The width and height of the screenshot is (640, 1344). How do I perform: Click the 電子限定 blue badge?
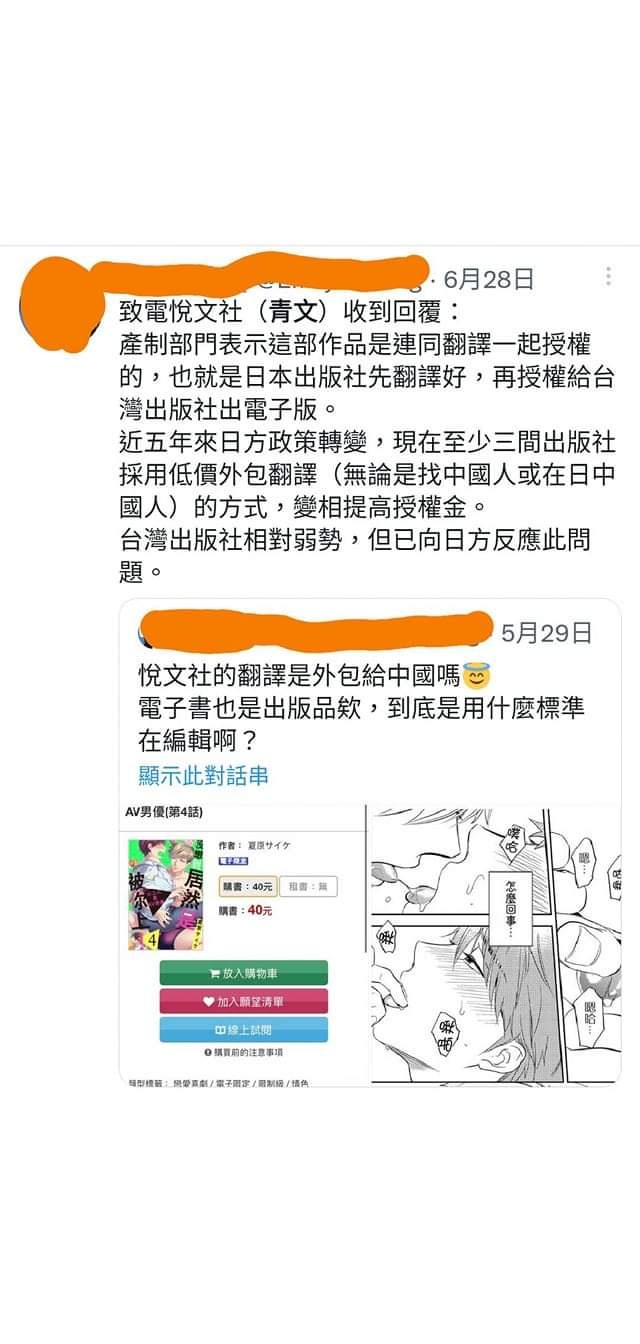[x=234, y=860]
